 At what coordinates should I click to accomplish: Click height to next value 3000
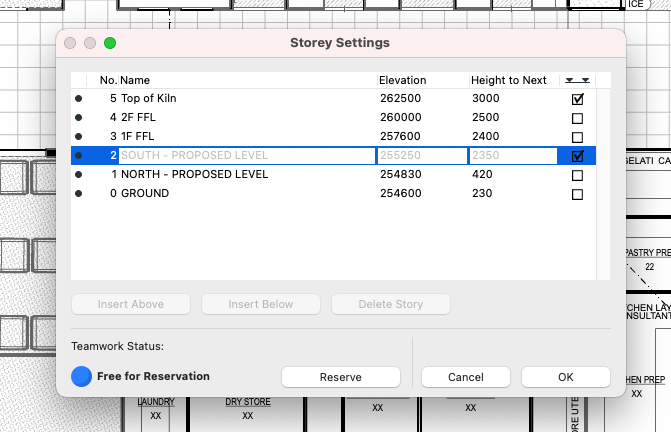coord(486,98)
